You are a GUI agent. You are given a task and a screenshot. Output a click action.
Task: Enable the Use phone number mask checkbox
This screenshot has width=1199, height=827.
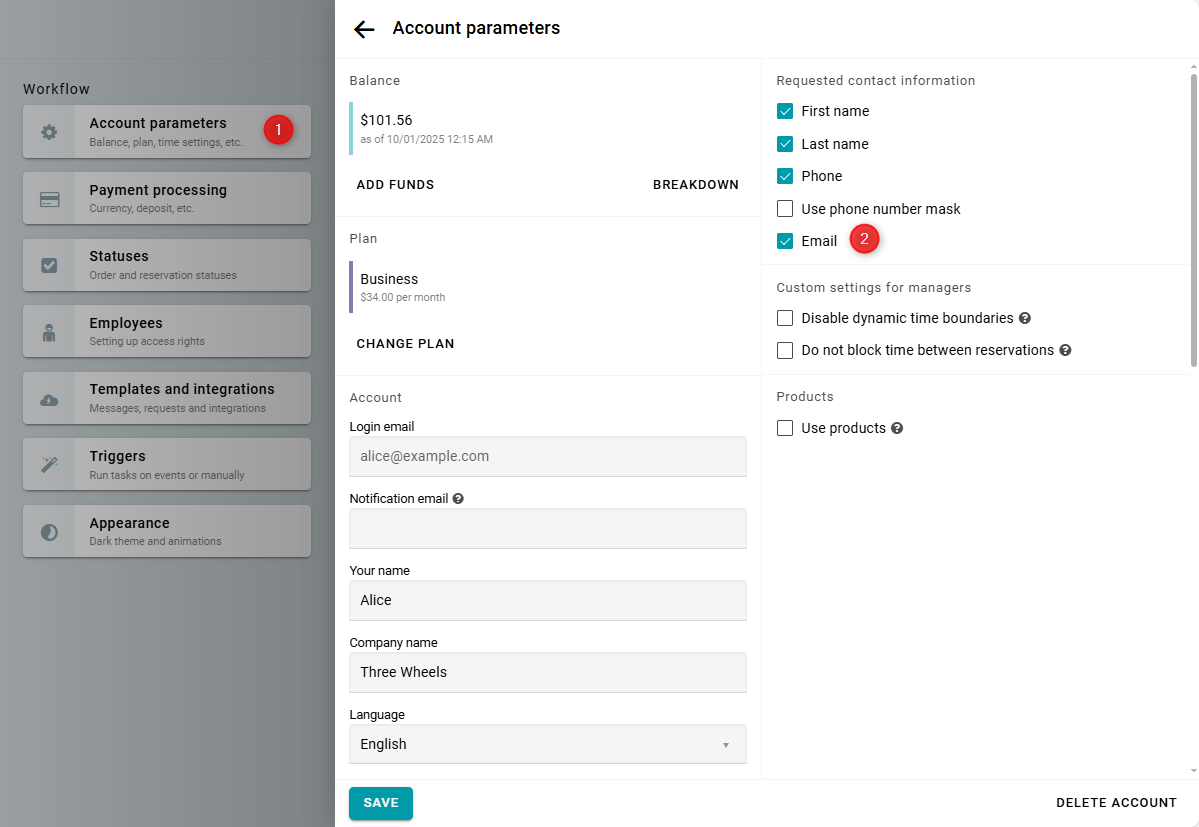click(x=785, y=209)
